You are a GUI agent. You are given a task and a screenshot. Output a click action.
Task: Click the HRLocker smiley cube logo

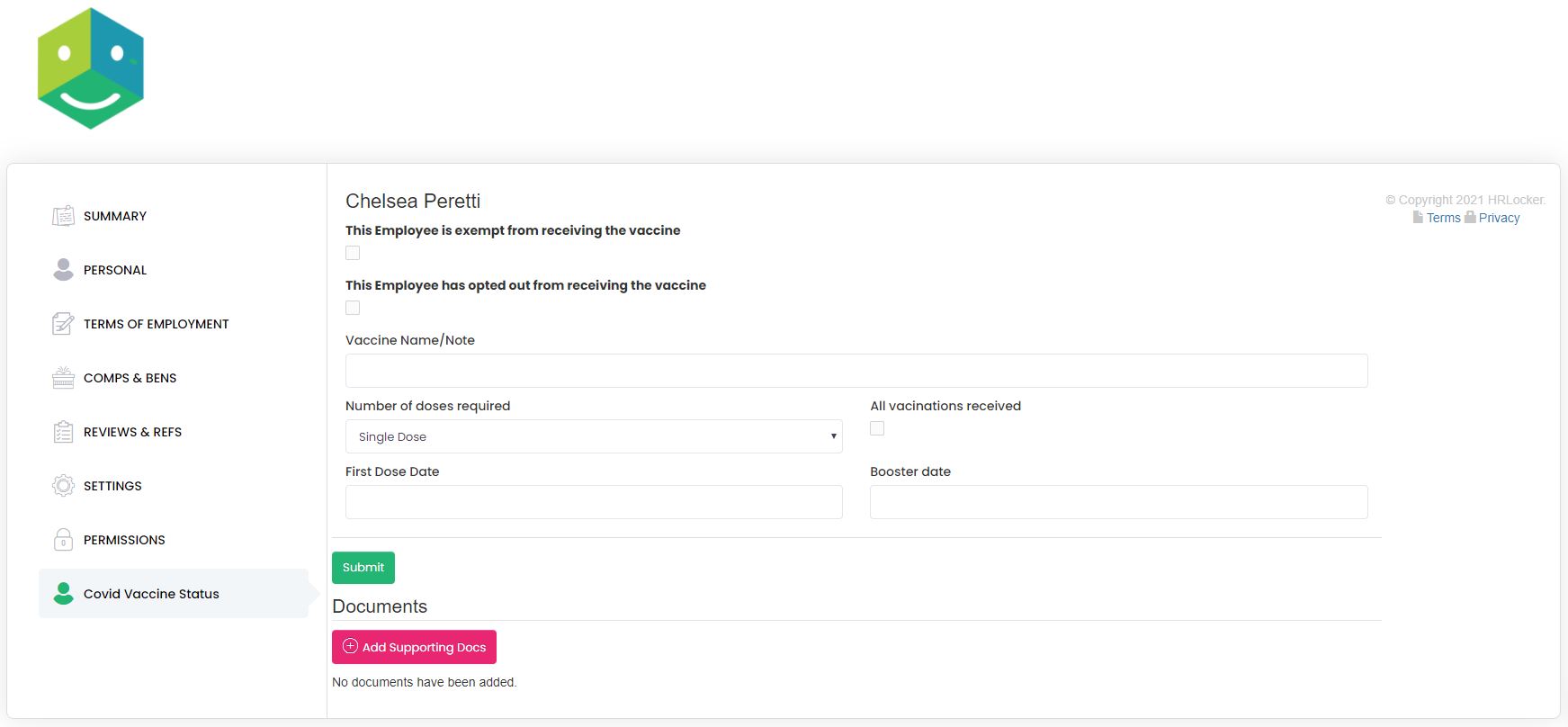pos(91,68)
